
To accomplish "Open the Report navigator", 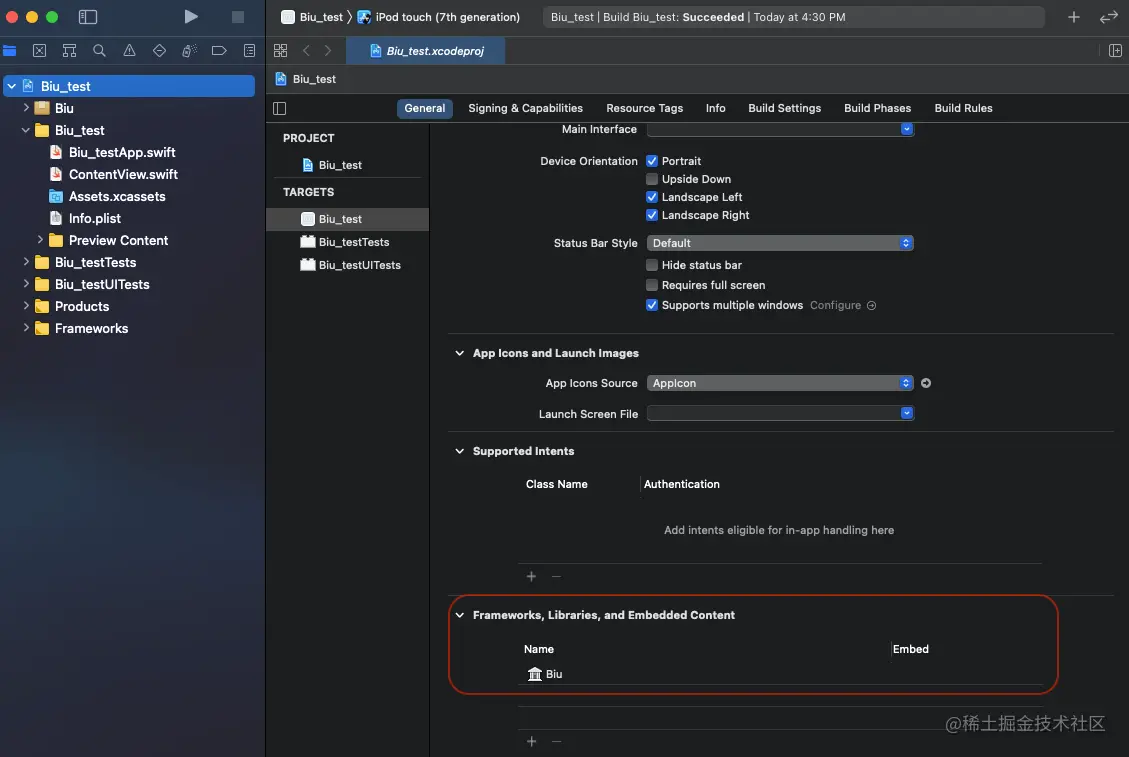I will pos(249,50).
